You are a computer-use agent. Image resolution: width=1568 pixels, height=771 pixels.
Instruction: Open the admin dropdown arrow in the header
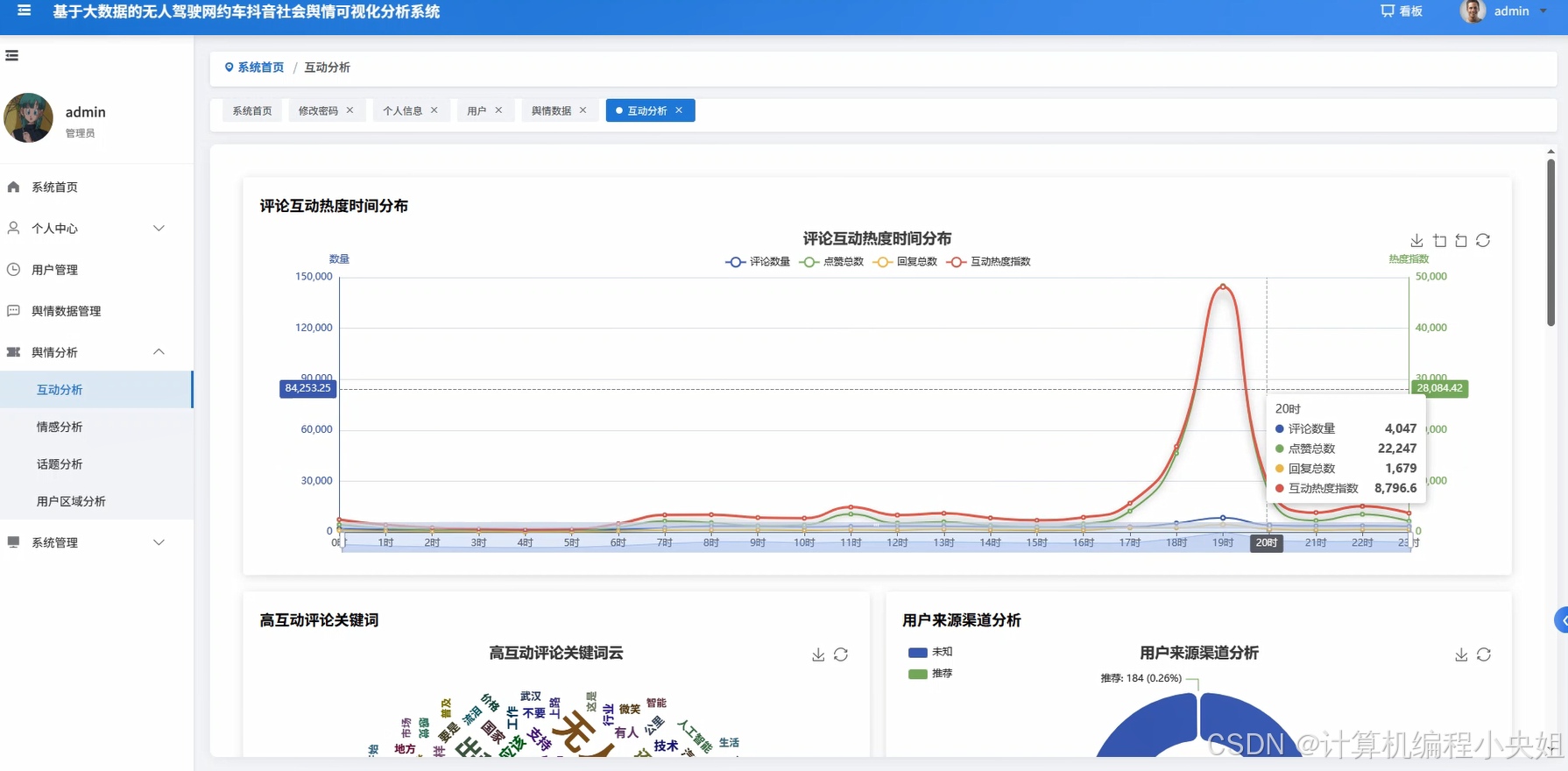tap(1543, 11)
